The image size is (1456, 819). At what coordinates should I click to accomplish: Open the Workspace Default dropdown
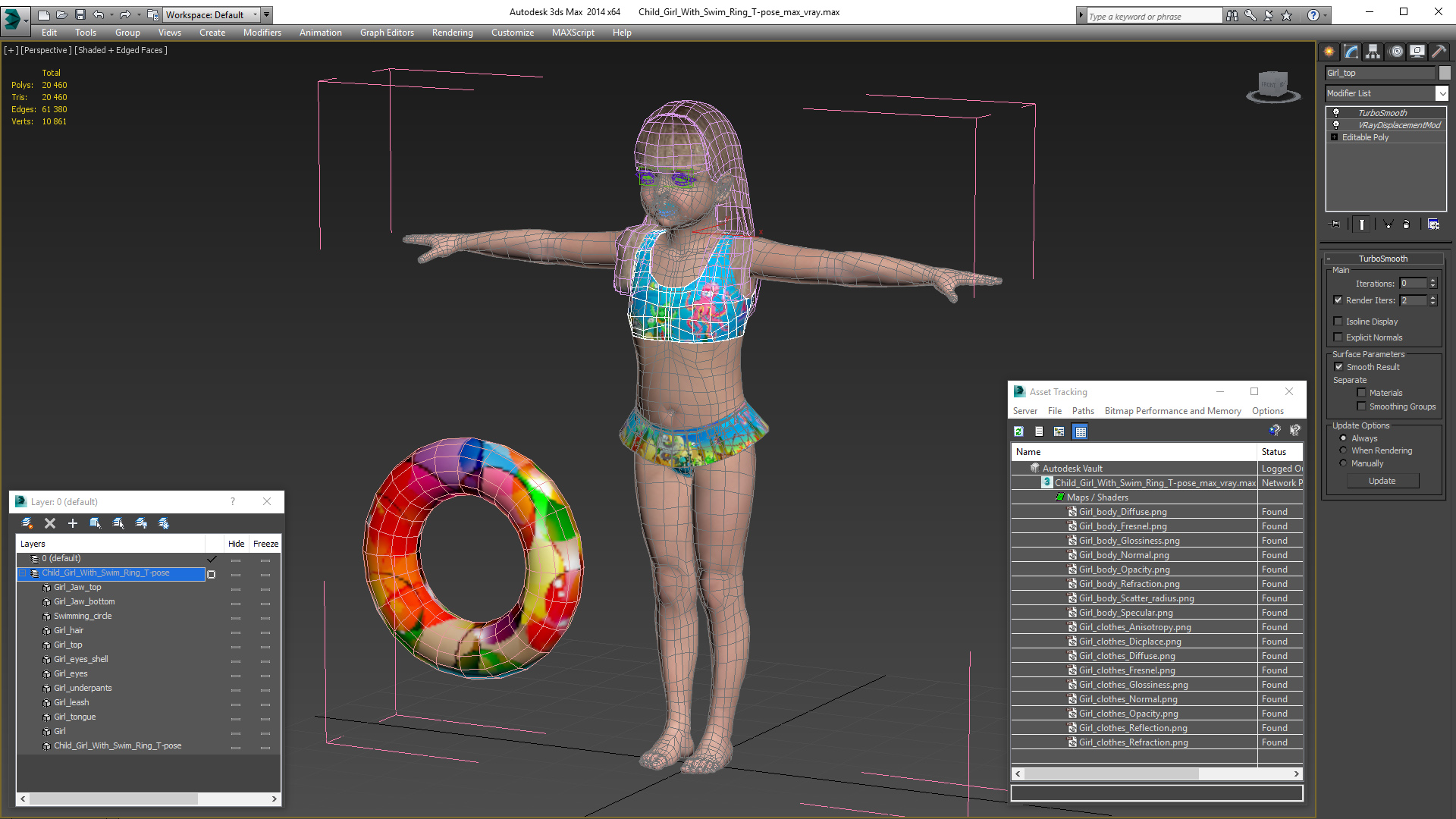[212, 14]
